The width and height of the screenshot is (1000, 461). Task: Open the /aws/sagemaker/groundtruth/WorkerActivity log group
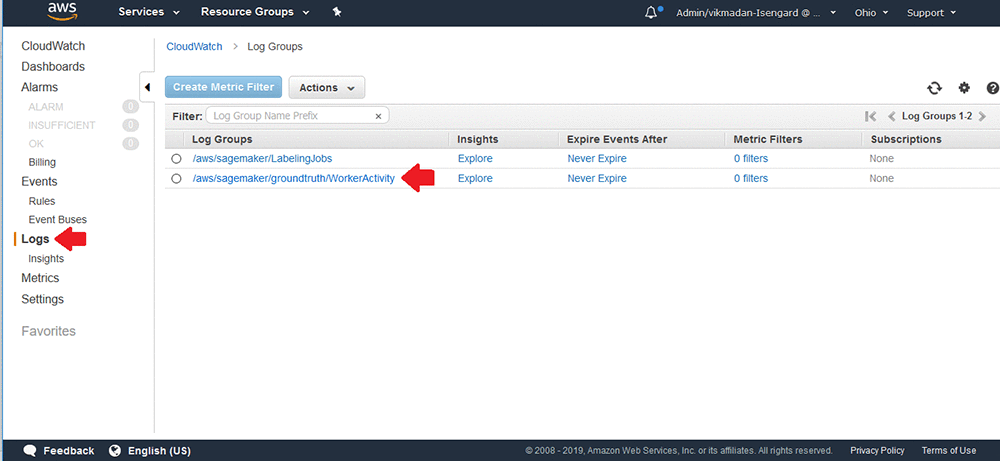293,179
